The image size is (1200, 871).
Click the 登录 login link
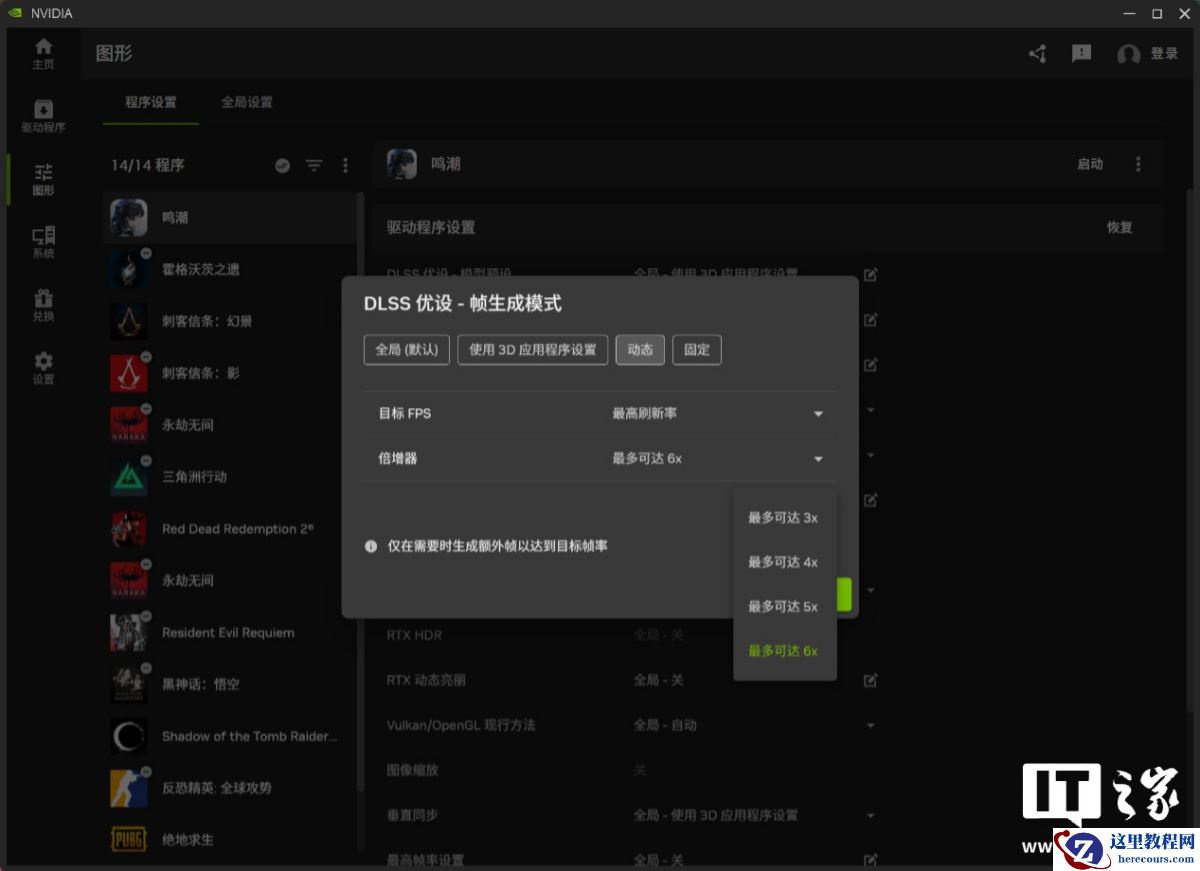[1164, 54]
